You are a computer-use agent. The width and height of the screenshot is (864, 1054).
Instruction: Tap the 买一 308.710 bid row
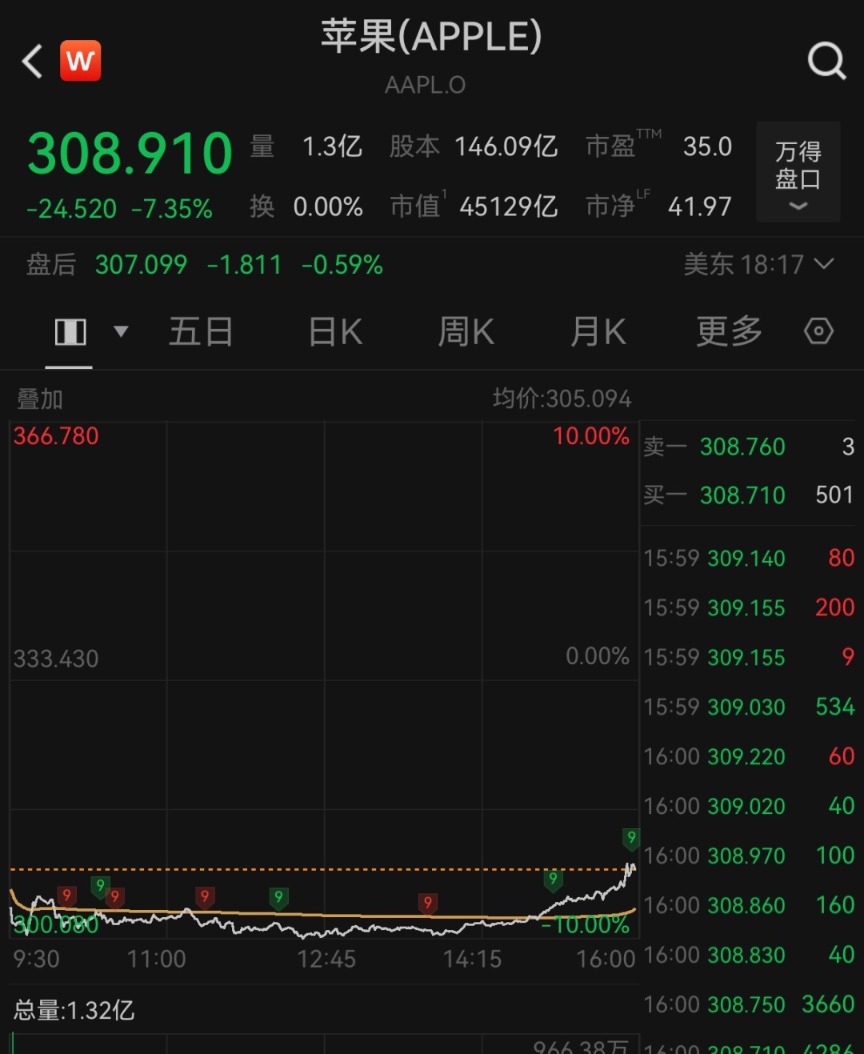pyautogui.click(x=749, y=495)
